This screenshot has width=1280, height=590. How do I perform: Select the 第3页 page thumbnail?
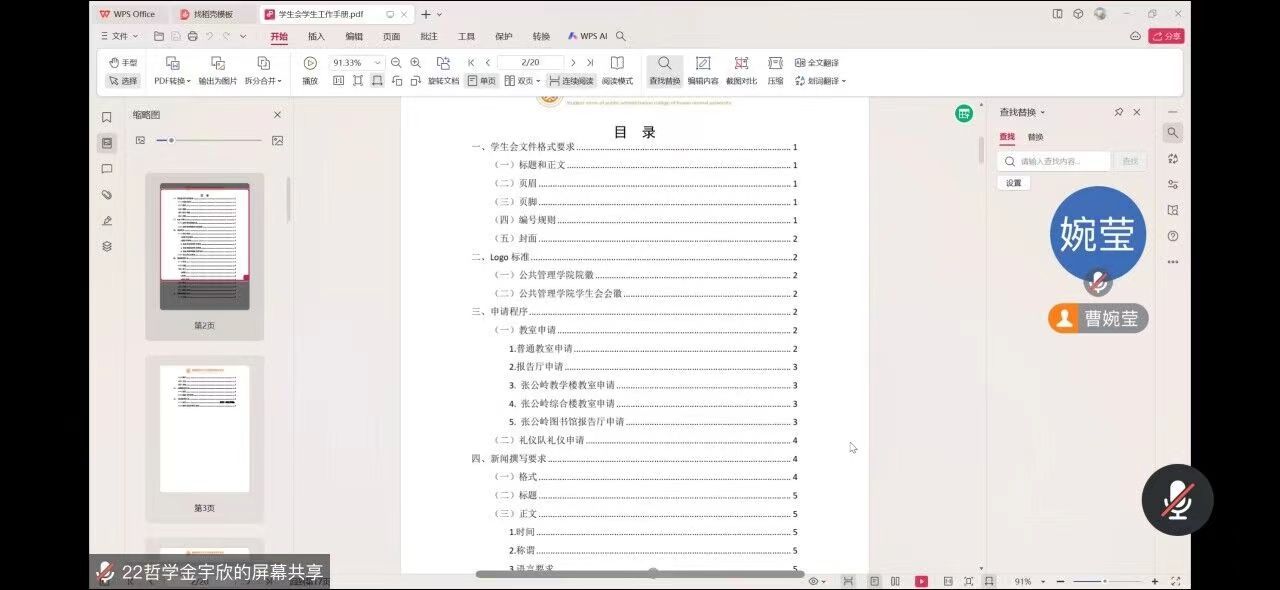[x=204, y=428]
